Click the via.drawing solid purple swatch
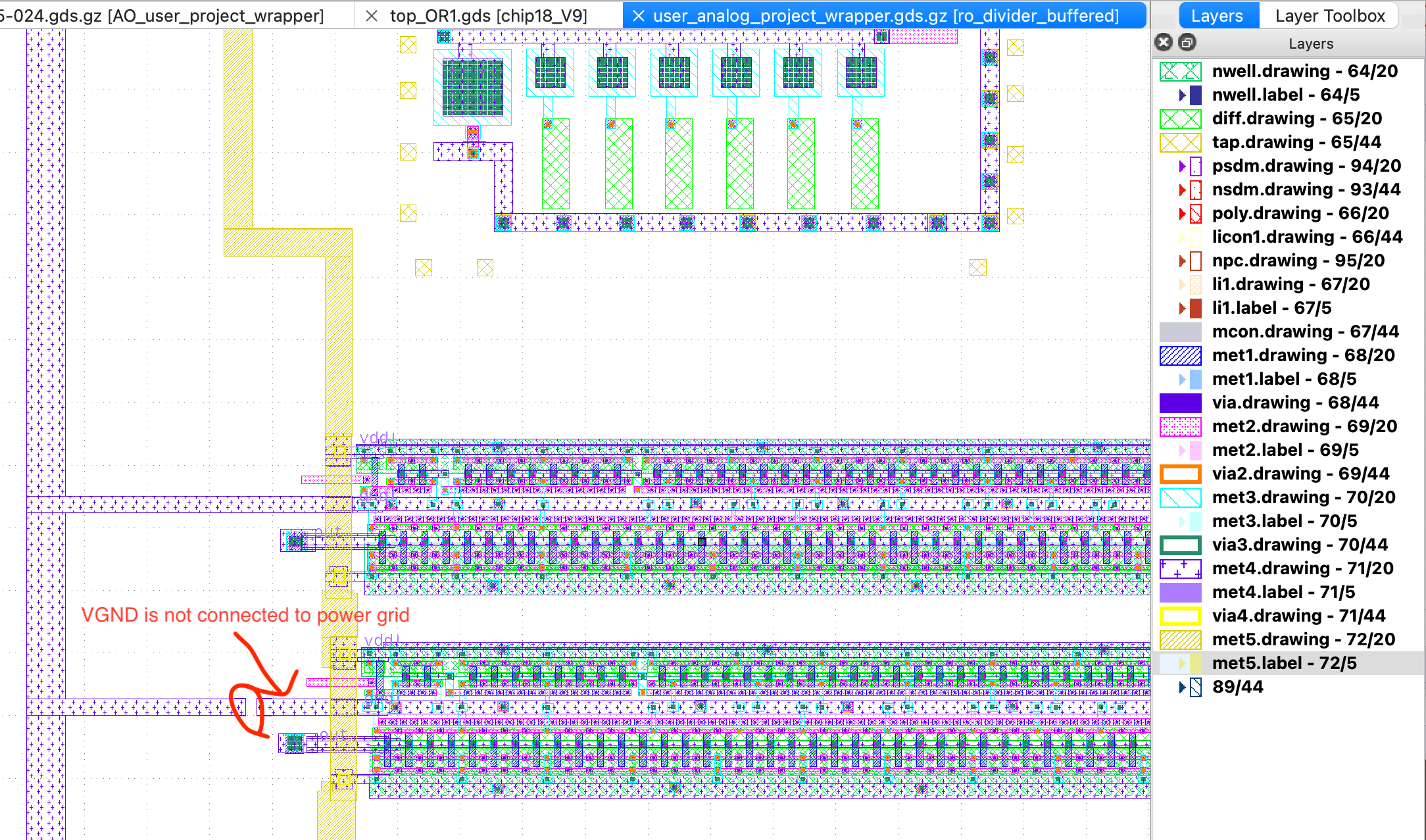The image size is (1426, 840). pos(1180,403)
